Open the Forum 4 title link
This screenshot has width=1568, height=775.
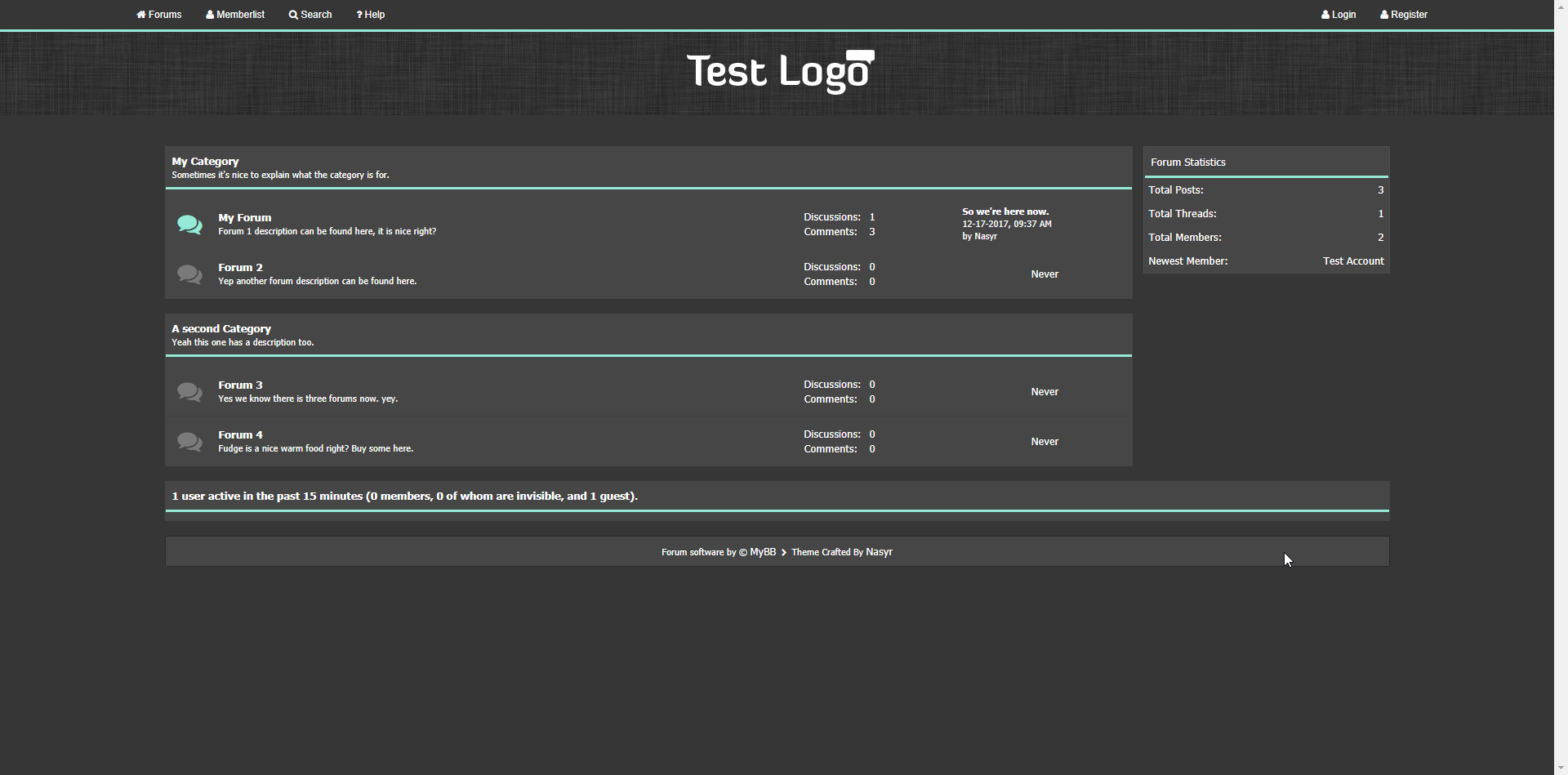(x=240, y=435)
